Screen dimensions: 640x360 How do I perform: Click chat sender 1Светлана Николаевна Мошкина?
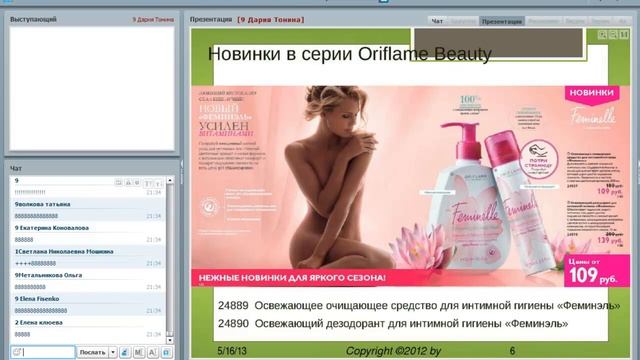click(x=64, y=251)
